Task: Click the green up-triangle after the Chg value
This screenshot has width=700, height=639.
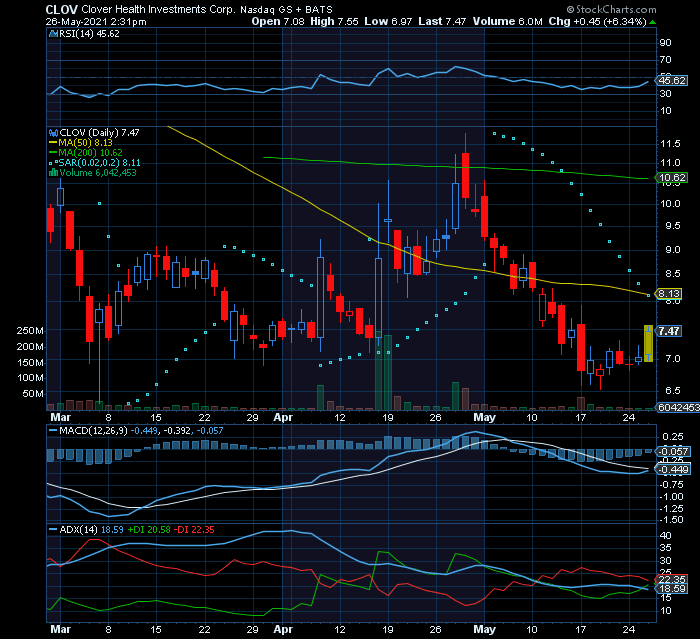Action: pyautogui.click(x=652, y=22)
